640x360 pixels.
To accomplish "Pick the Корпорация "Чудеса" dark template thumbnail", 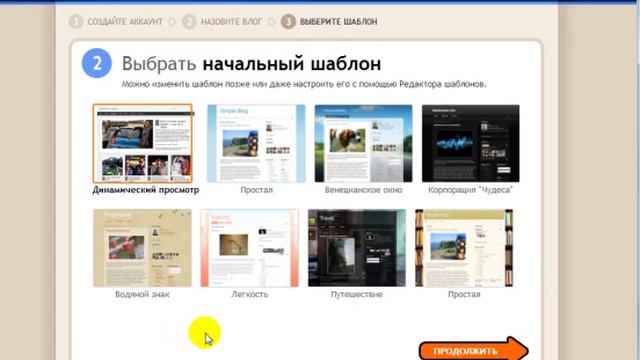I will (471, 143).
